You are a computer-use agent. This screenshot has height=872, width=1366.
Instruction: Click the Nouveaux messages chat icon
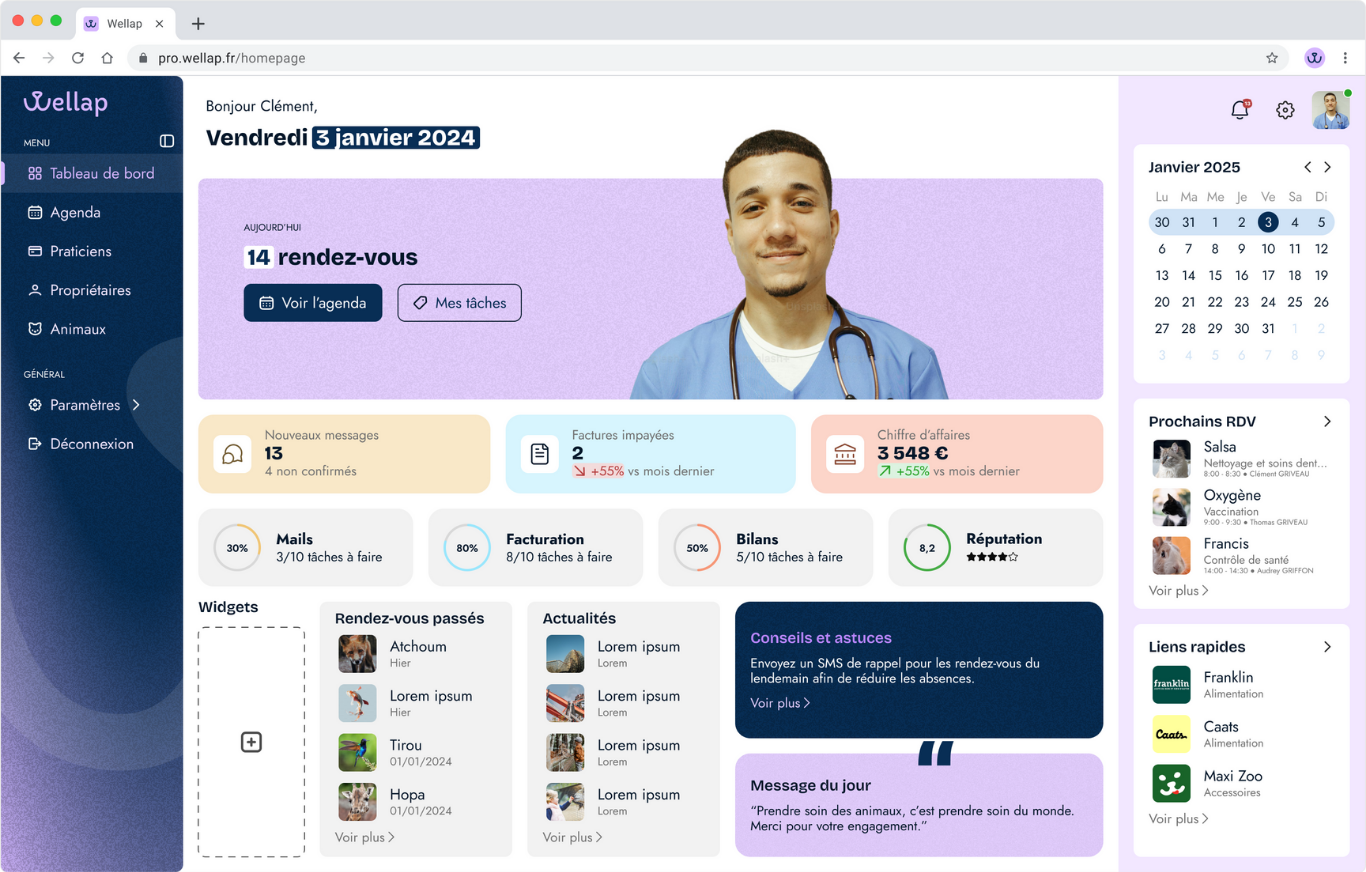point(232,454)
